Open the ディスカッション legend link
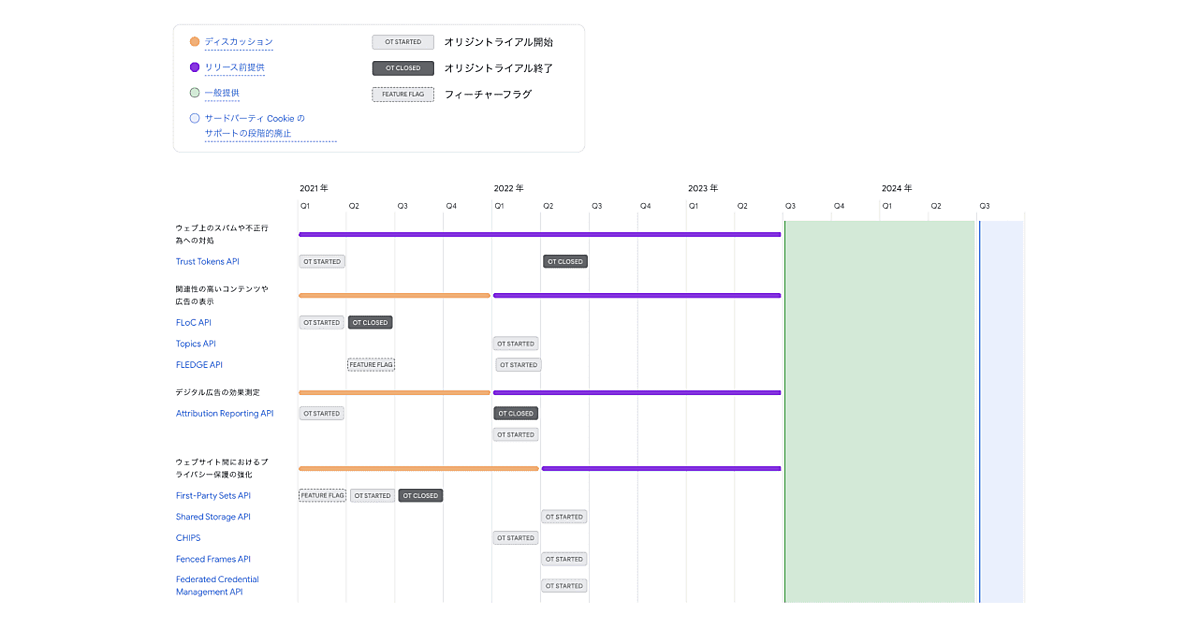 tap(238, 42)
